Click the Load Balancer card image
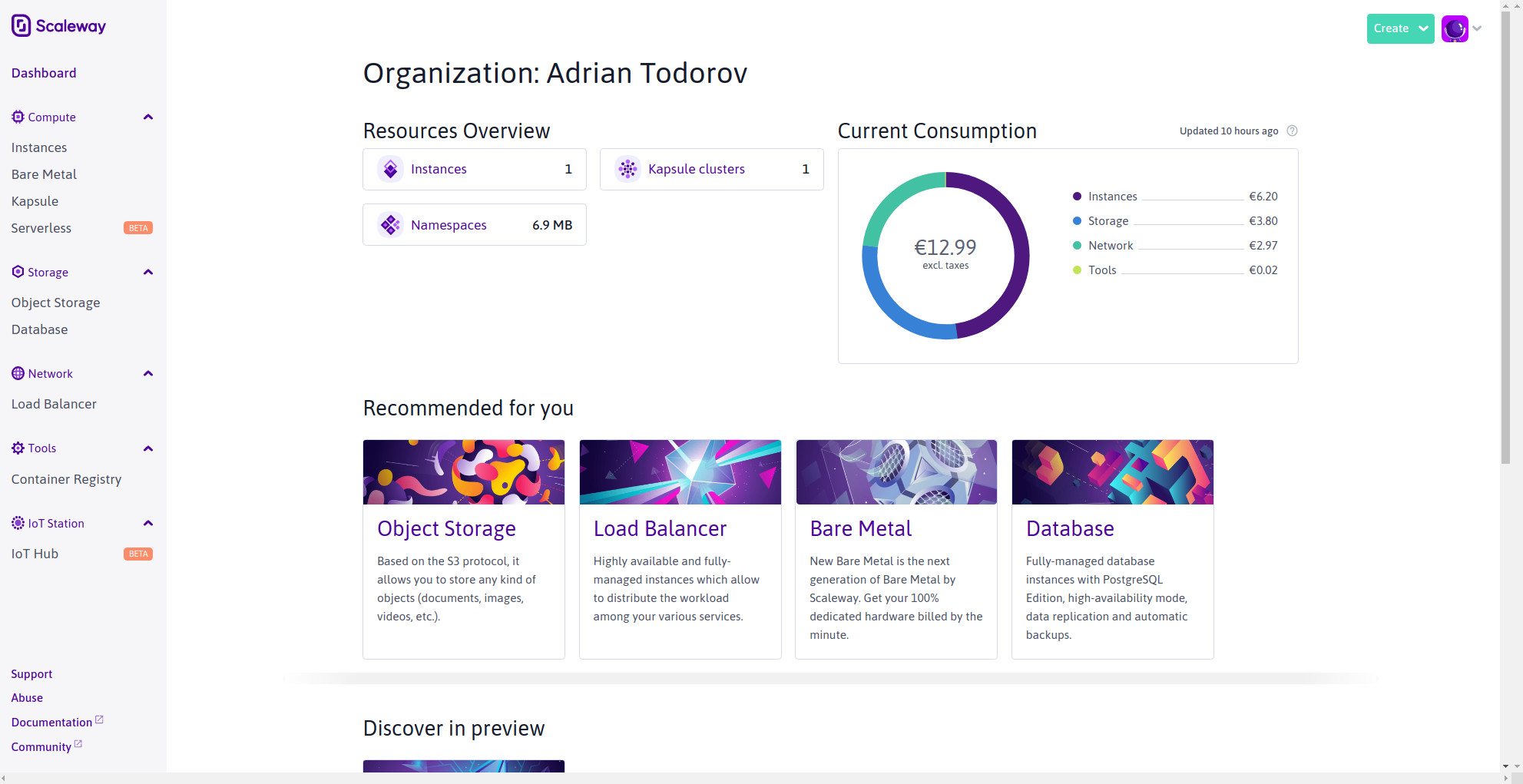1523x784 pixels. (x=680, y=472)
